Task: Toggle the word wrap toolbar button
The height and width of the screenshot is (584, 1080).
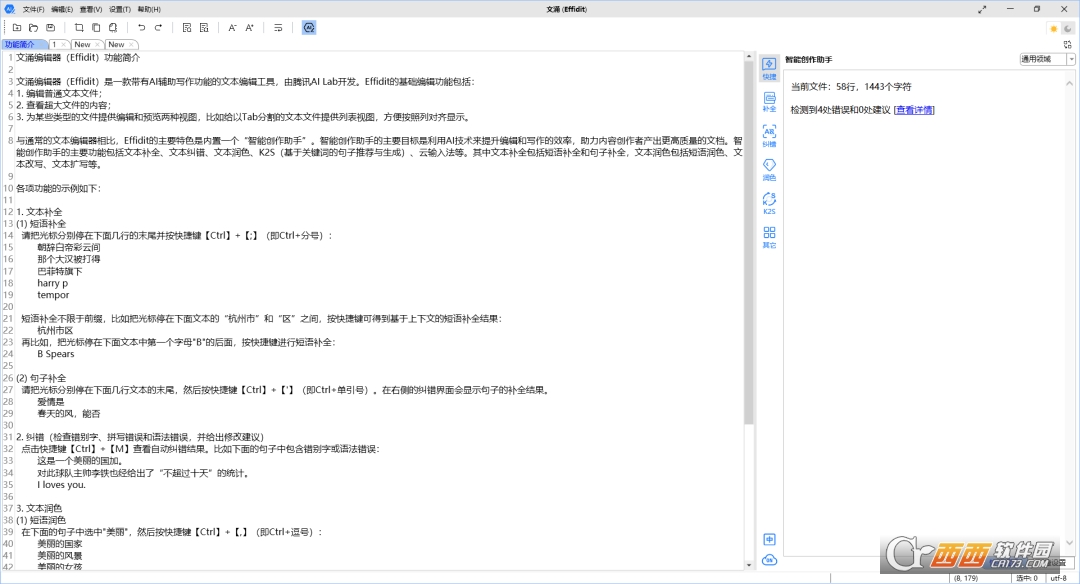Action: (x=279, y=28)
